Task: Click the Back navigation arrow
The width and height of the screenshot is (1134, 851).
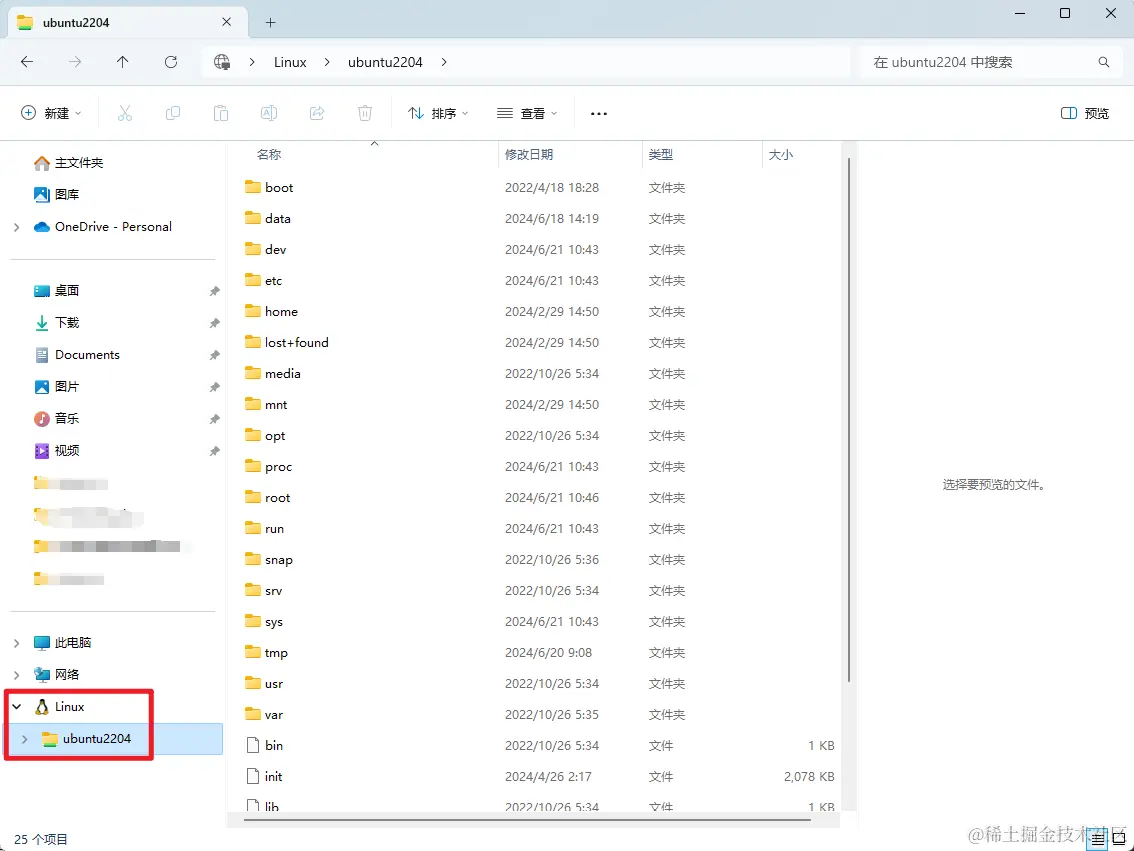Action: pos(27,62)
